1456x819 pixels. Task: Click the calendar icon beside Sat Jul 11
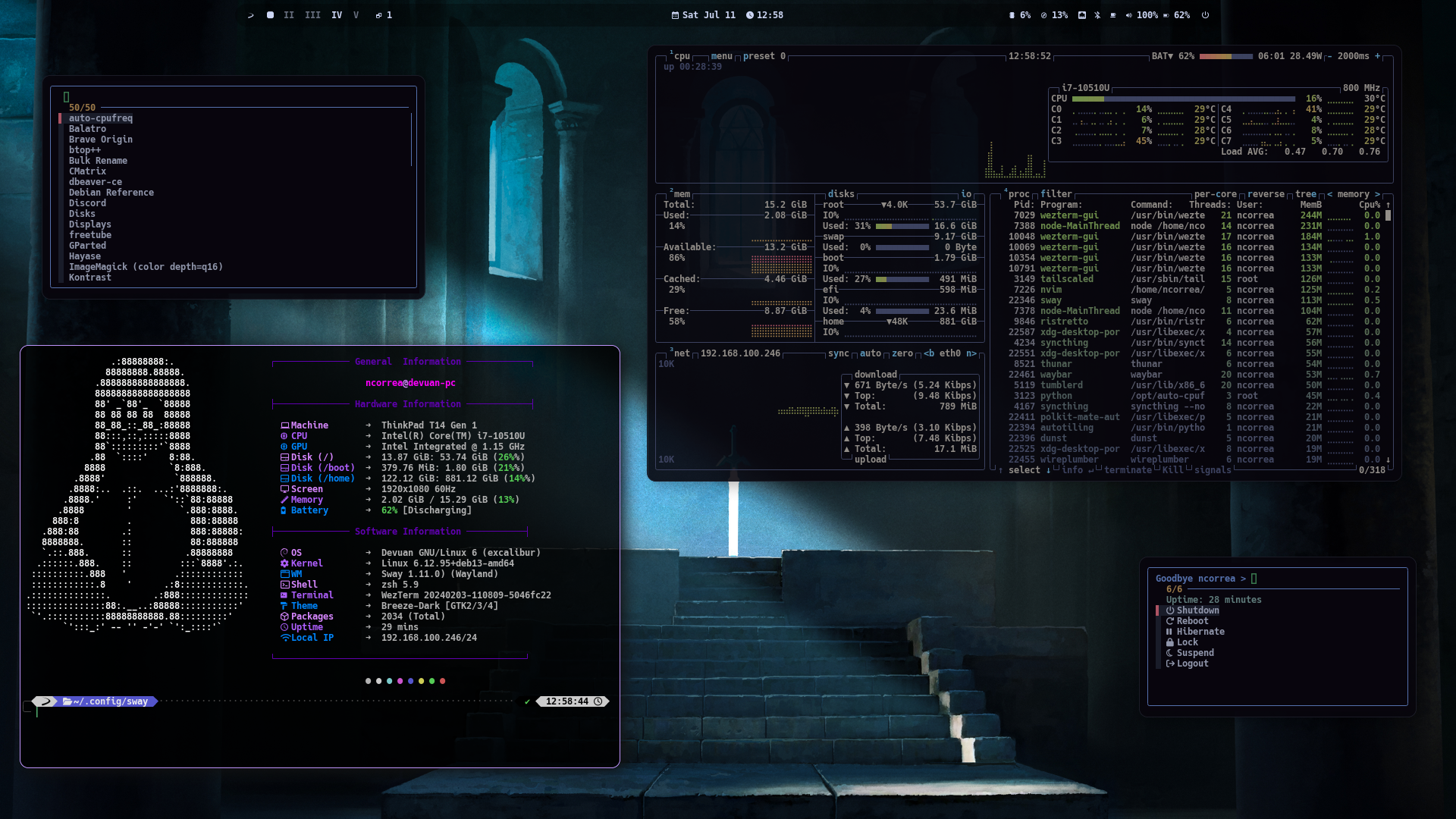[x=675, y=15]
